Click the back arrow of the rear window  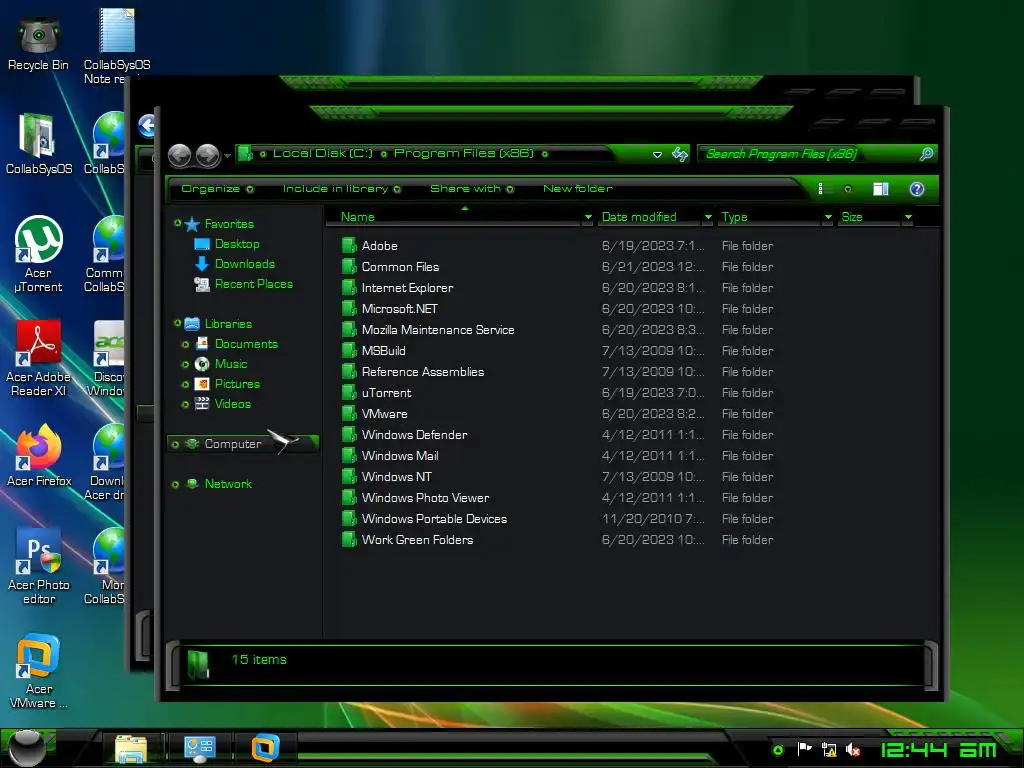point(147,125)
